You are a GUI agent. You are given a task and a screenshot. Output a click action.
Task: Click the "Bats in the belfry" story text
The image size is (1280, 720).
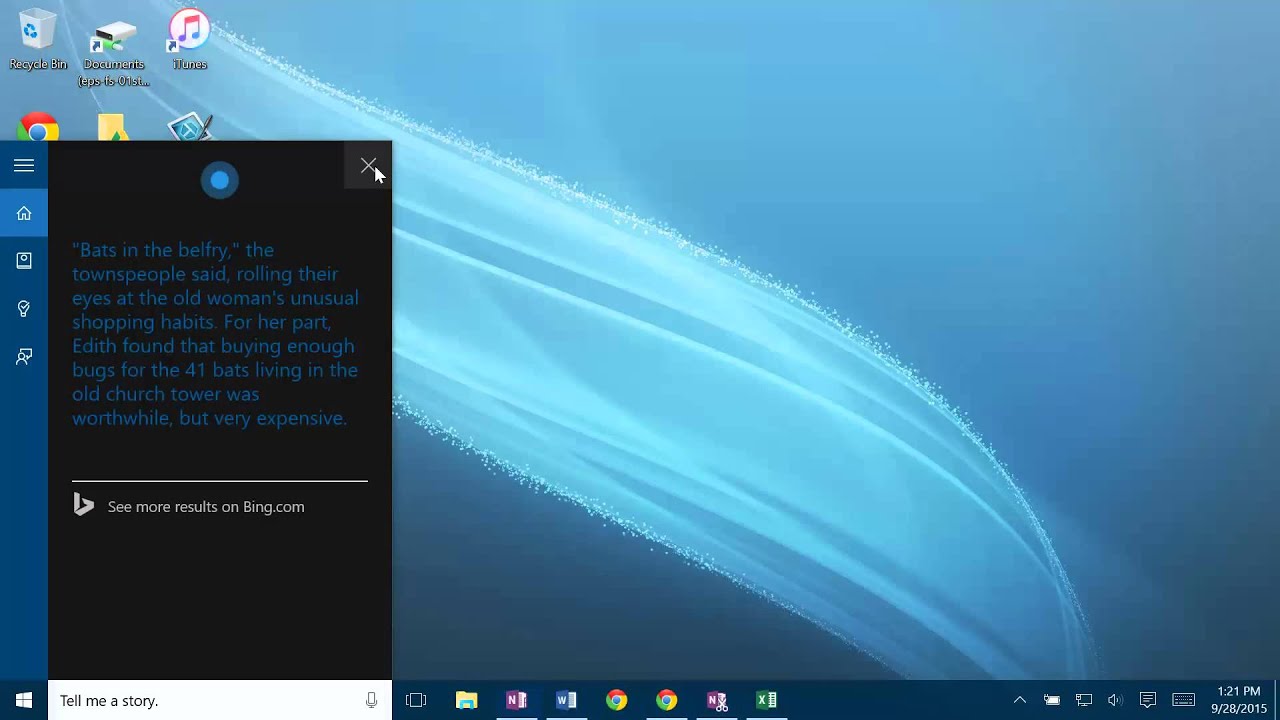[215, 334]
